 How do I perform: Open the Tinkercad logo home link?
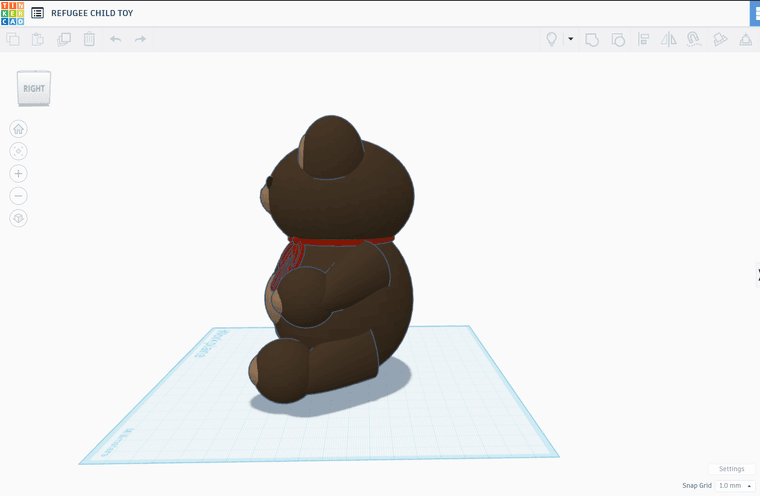[x=13, y=13]
